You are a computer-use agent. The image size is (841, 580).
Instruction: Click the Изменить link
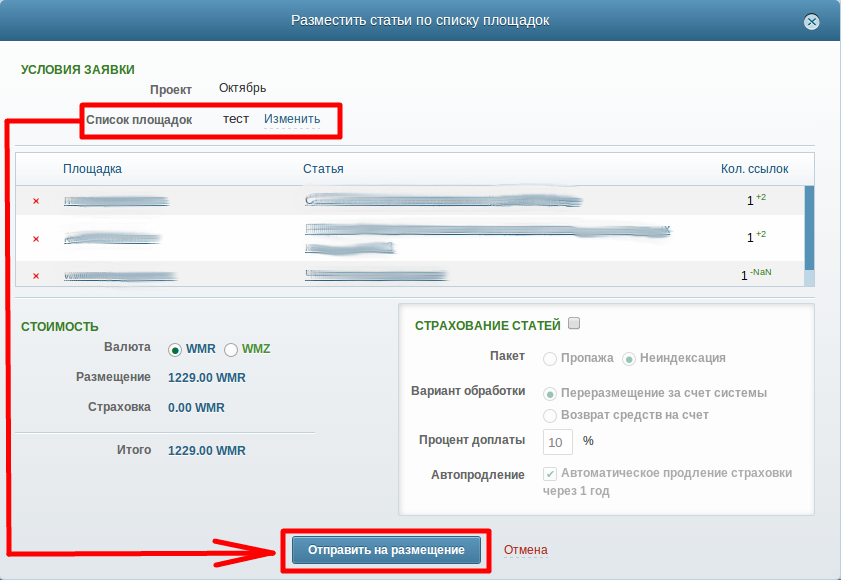[x=292, y=119]
